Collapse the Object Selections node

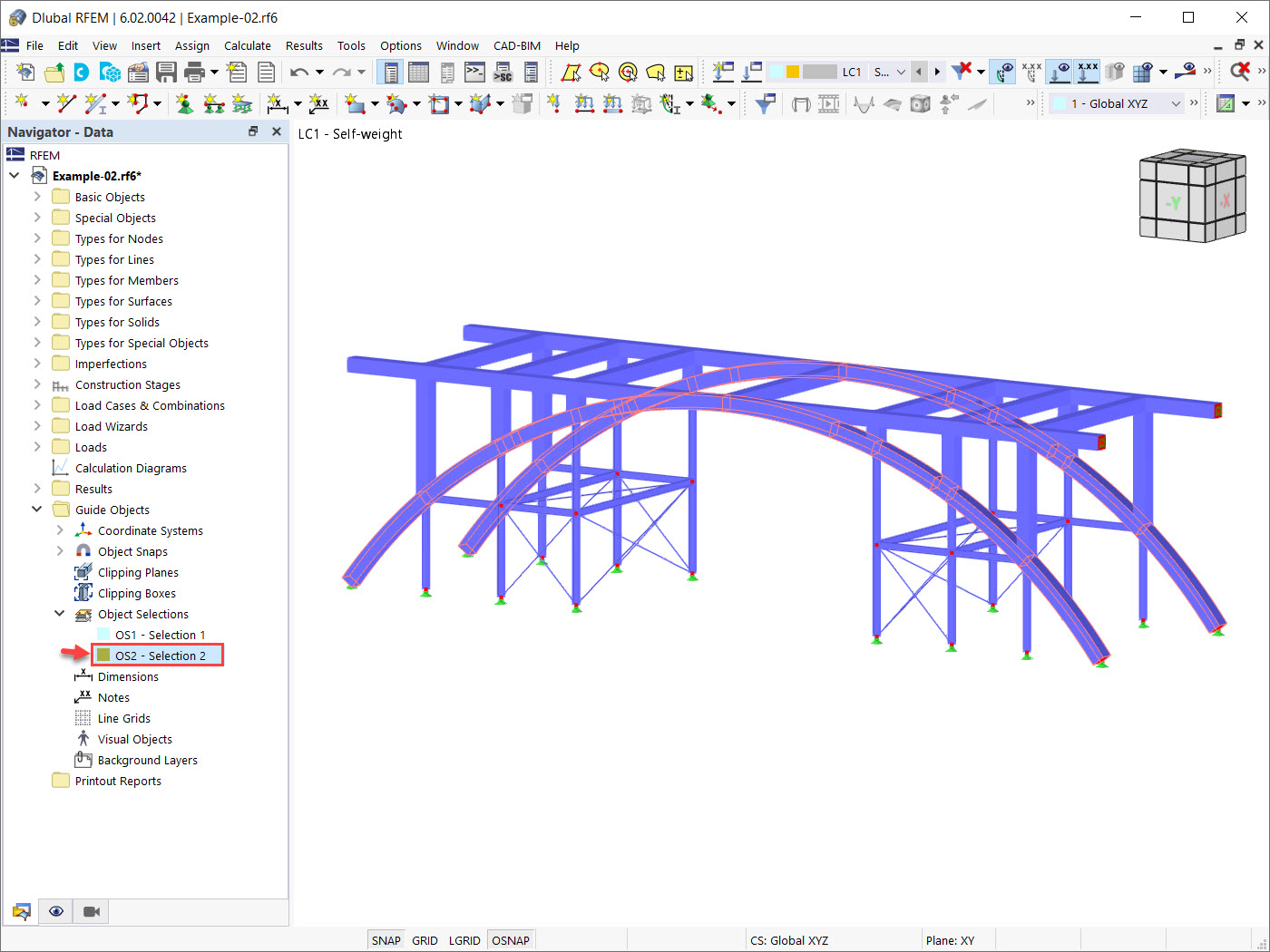point(60,614)
